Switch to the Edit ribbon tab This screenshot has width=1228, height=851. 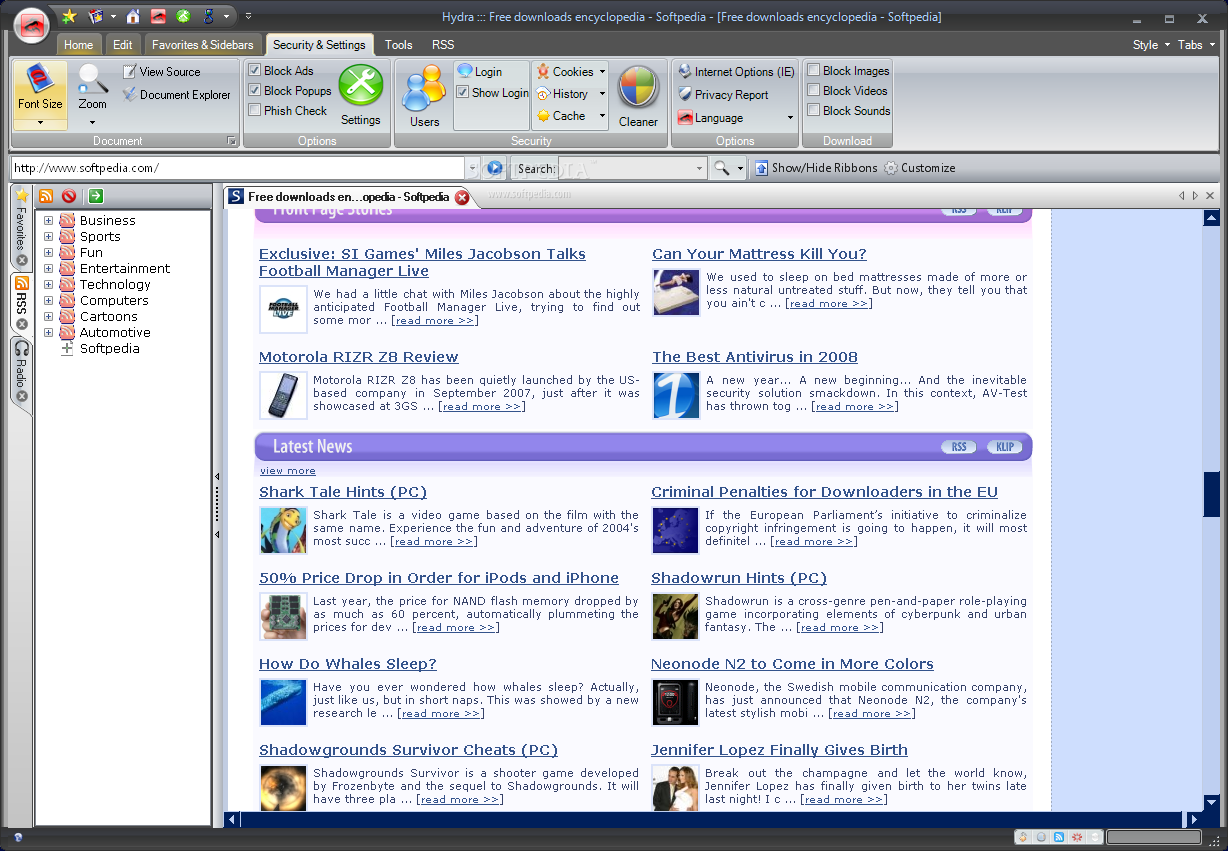(123, 45)
